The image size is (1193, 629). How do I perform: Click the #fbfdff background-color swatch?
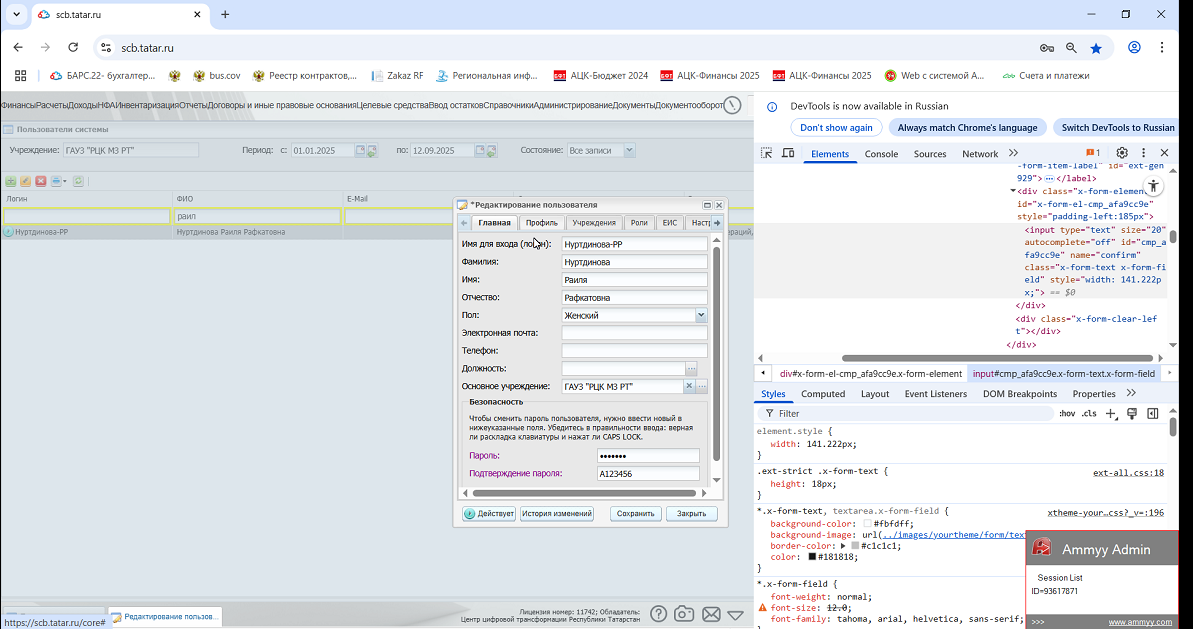pyautogui.click(x=867, y=524)
